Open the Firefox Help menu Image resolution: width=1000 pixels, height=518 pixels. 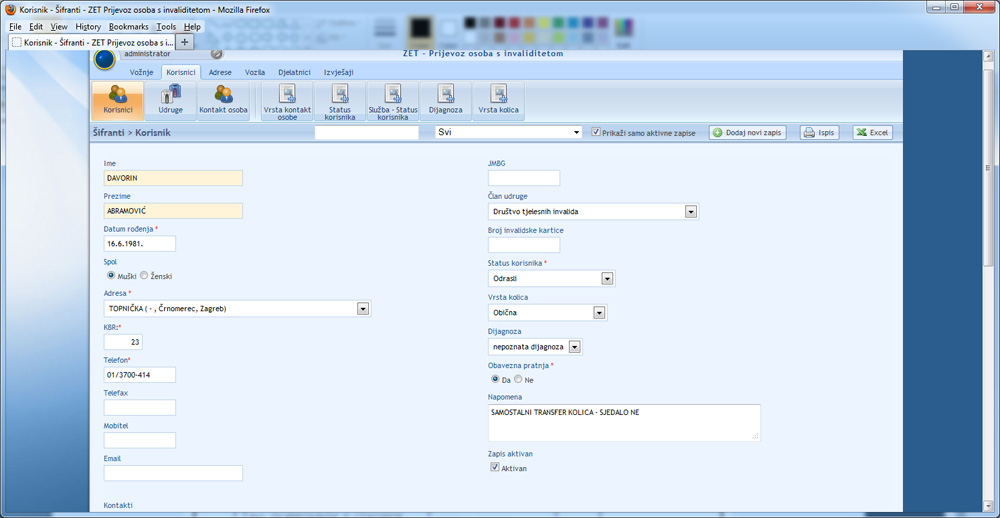pos(192,27)
